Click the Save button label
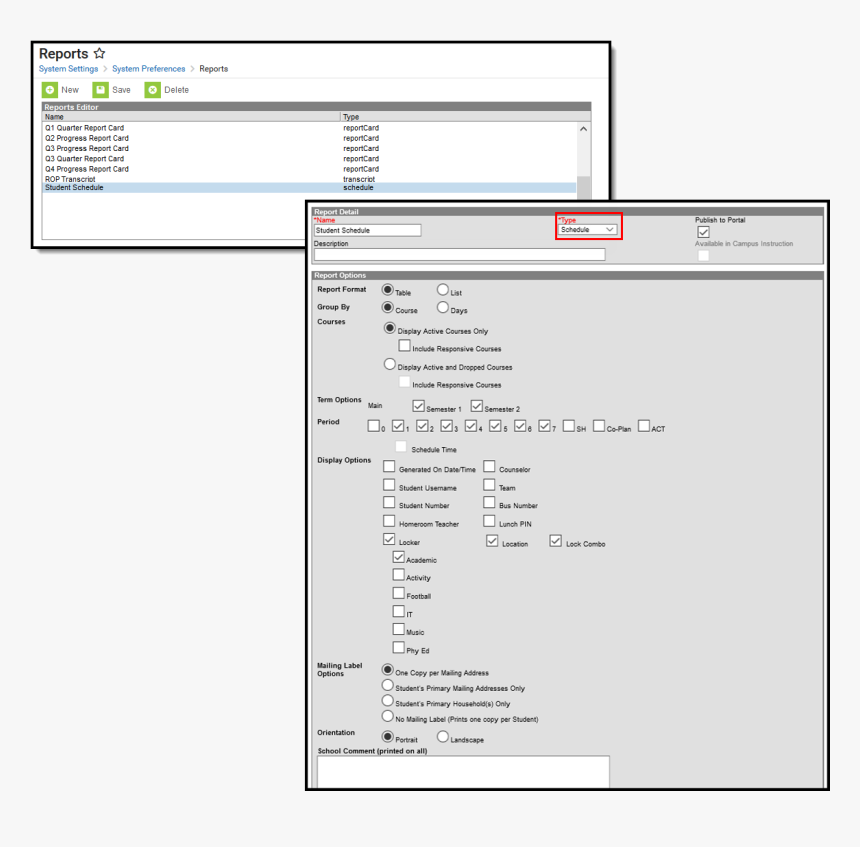 tap(121, 90)
